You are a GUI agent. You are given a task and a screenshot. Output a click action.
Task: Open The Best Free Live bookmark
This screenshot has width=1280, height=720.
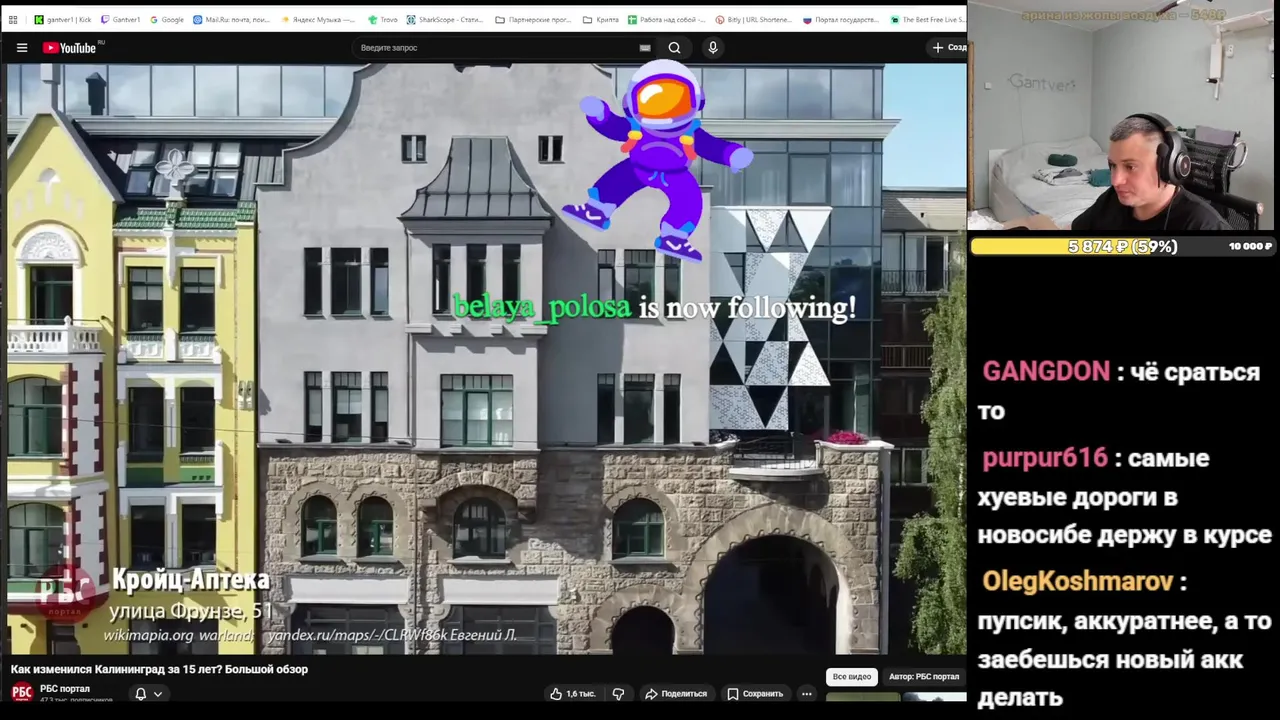(x=927, y=19)
